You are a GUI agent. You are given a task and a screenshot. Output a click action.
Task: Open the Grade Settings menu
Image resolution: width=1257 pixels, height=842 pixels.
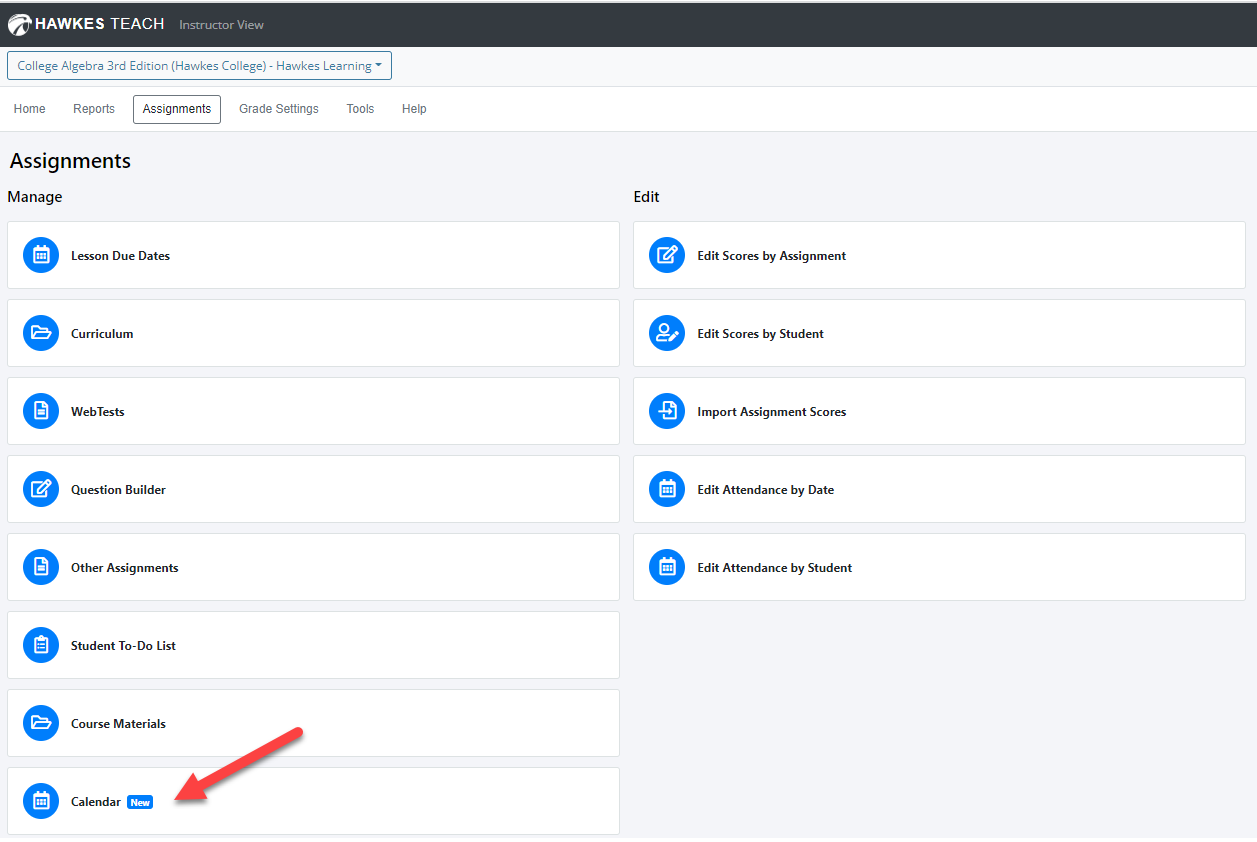278,109
